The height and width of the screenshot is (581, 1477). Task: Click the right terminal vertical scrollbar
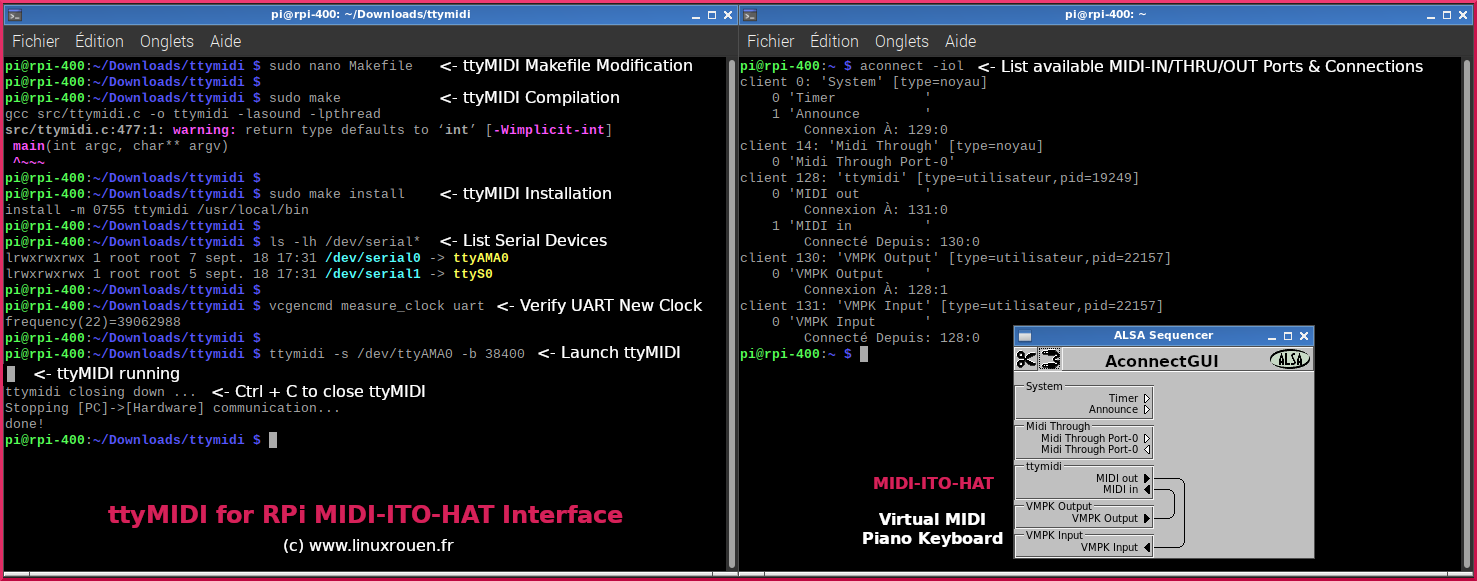[1469, 312]
